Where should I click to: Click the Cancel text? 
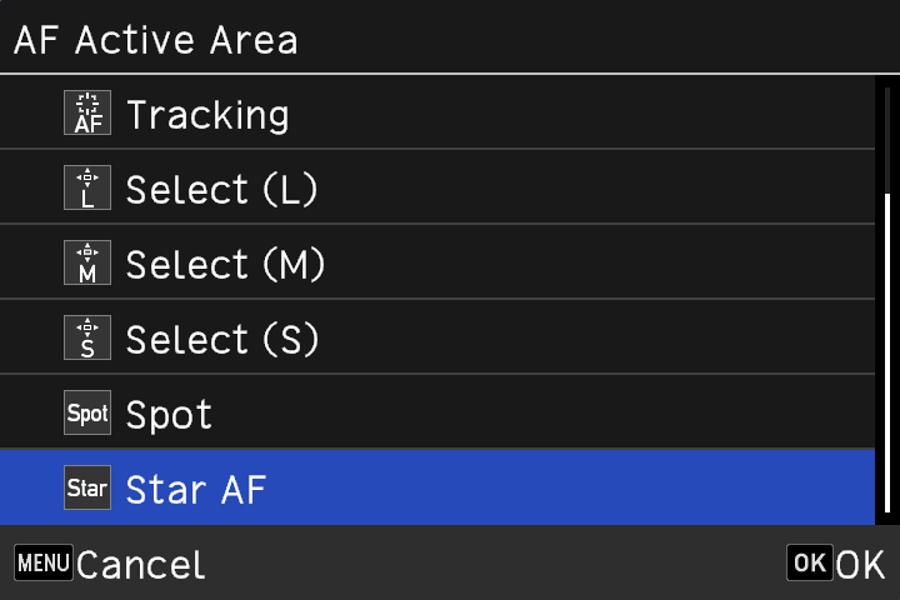pyautogui.click(x=140, y=565)
